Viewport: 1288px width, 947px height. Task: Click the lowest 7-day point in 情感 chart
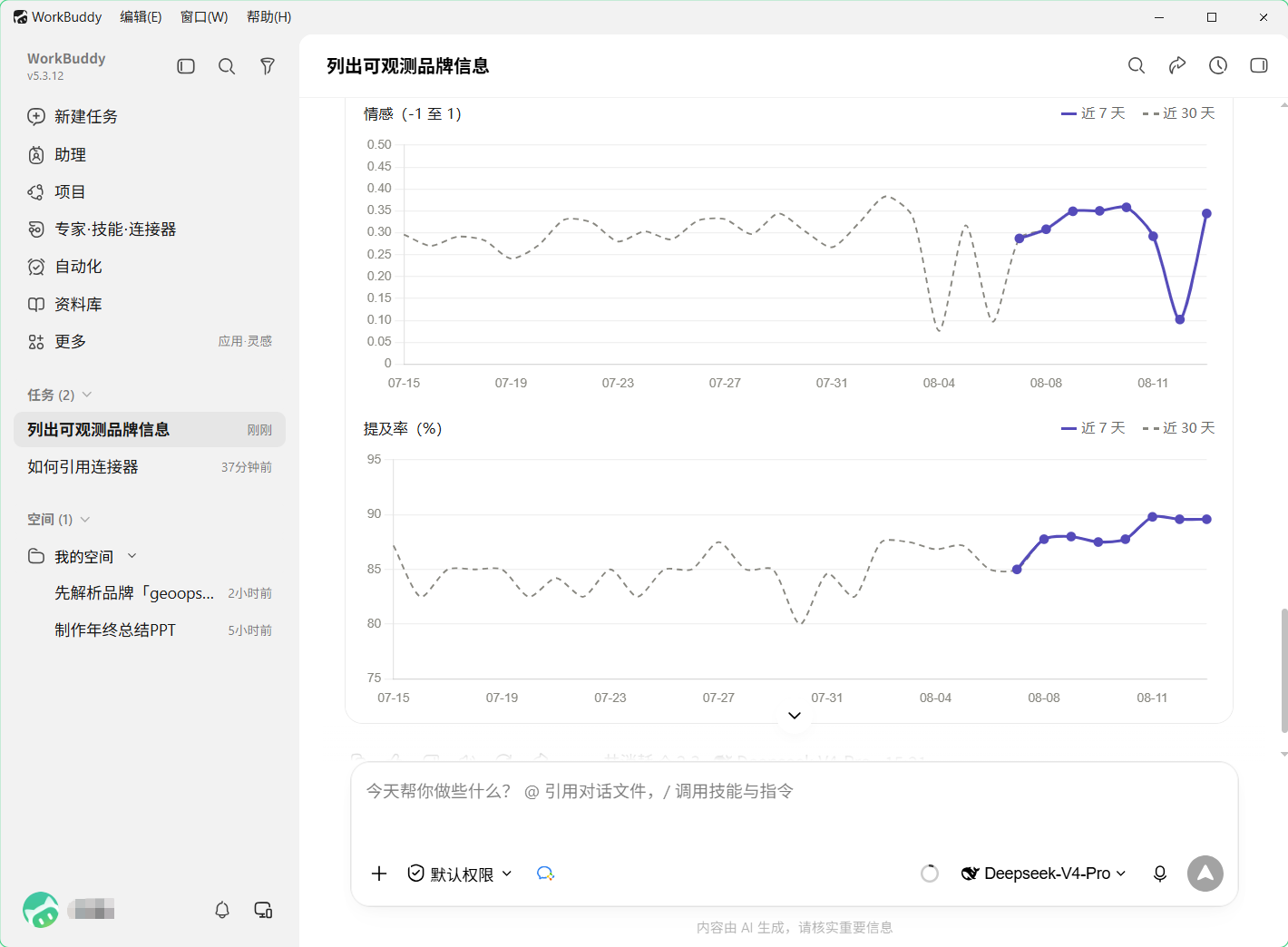(x=1180, y=319)
